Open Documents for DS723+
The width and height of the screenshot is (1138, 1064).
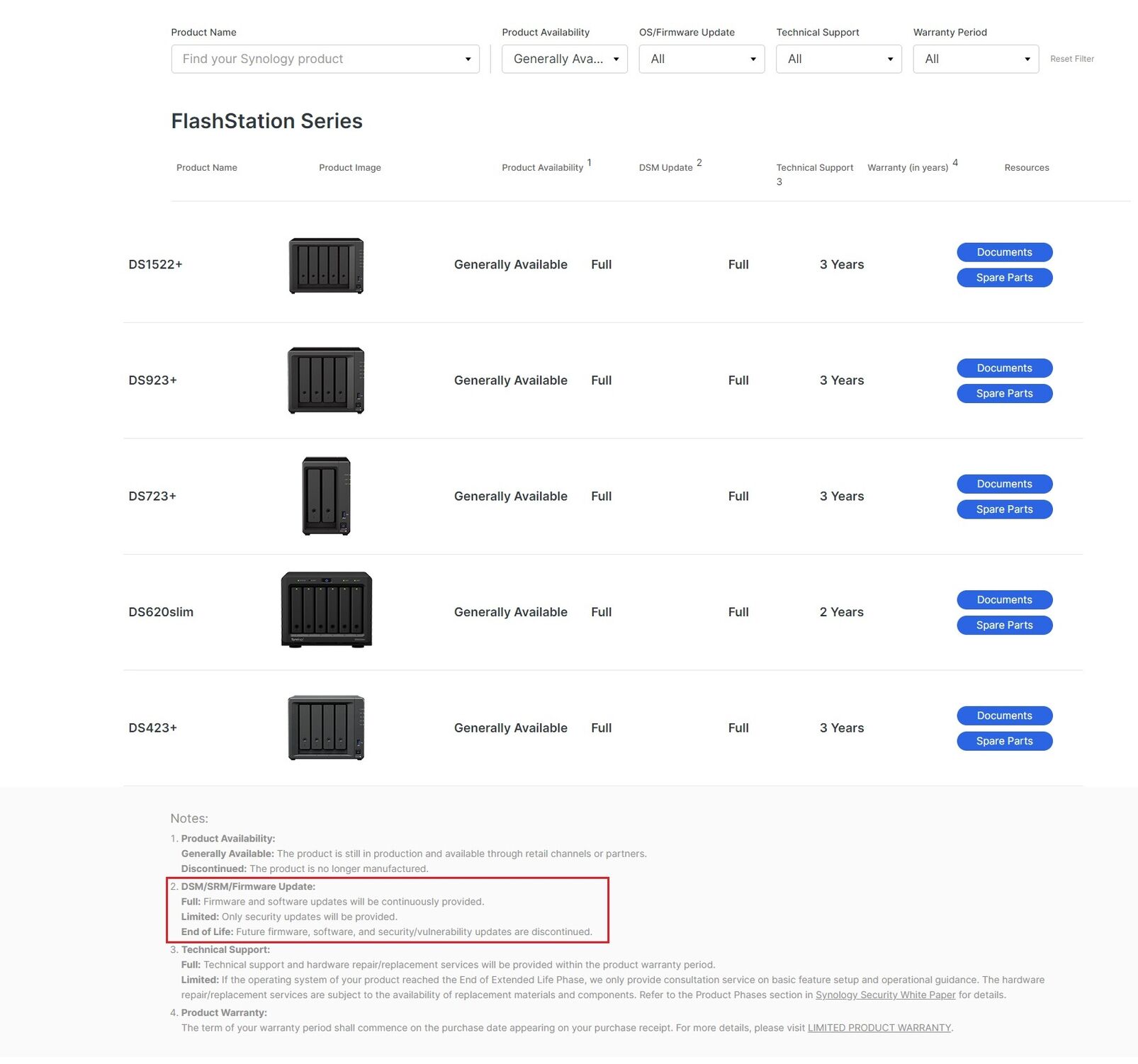coord(1004,484)
